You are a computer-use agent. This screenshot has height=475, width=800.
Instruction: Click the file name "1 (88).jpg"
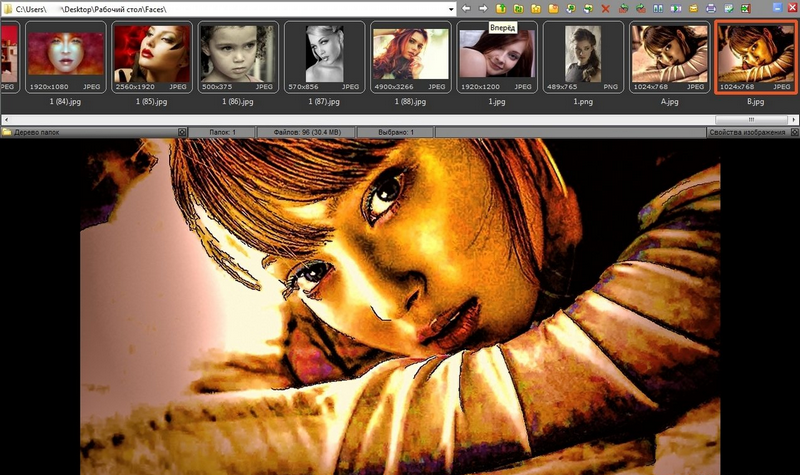click(x=410, y=102)
